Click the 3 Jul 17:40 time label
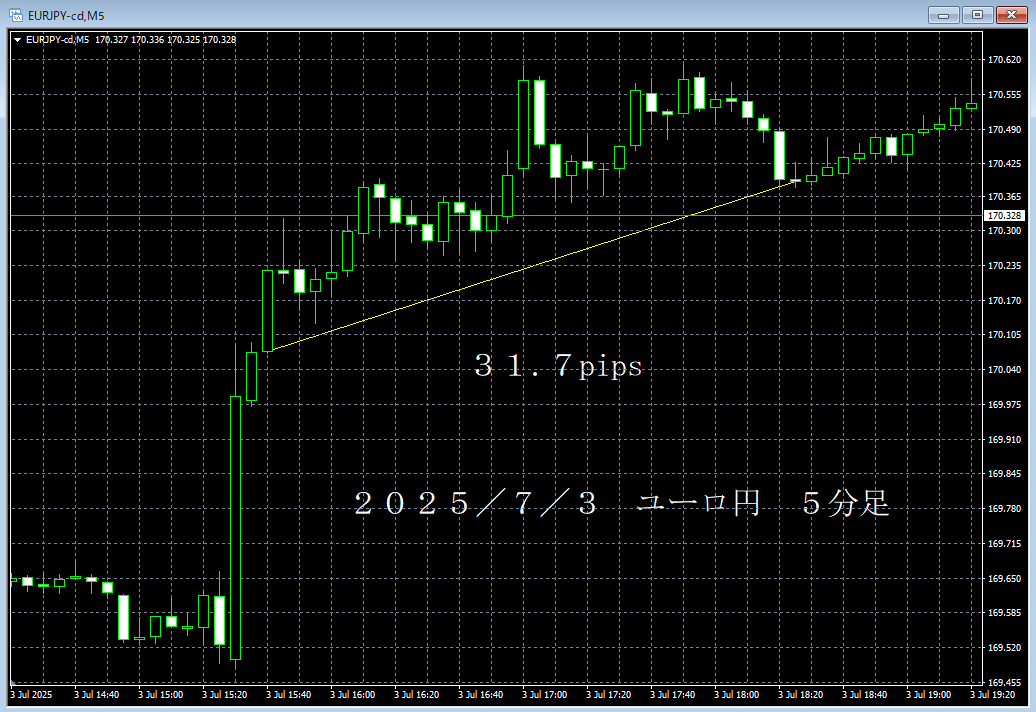Viewport: 1036px width, 712px height. 673,695
